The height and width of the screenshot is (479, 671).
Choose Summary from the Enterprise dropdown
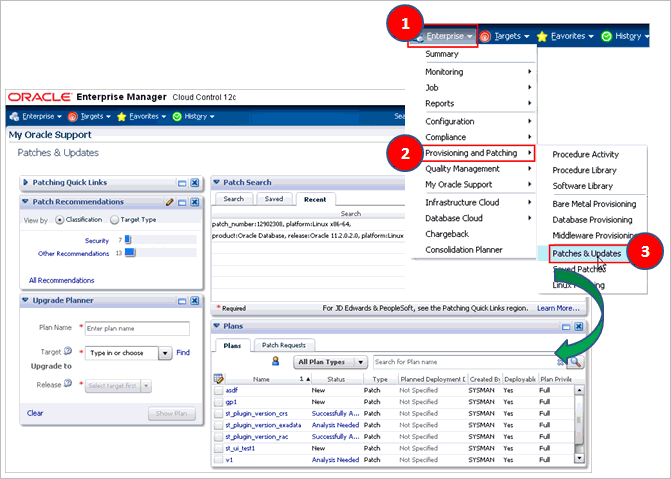442,54
